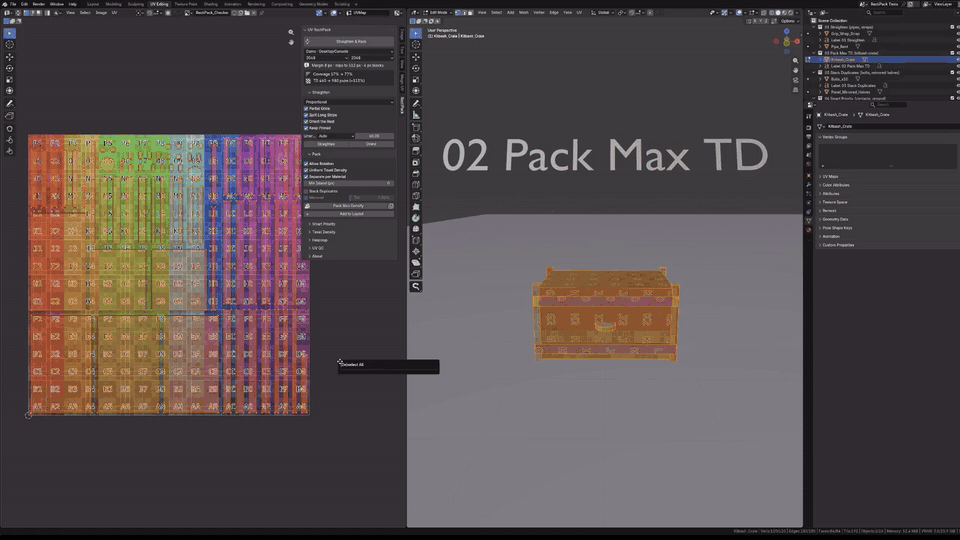Open the File menu
The width and height of the screenshot is (960, 540).
(13, 4)
